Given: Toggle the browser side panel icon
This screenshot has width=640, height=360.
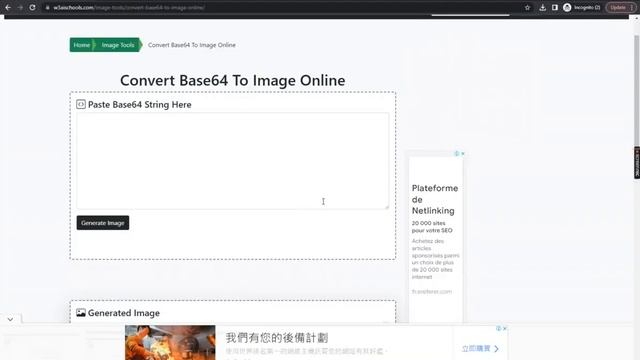Looking at the screenshot, I should (x=555, y=7).
